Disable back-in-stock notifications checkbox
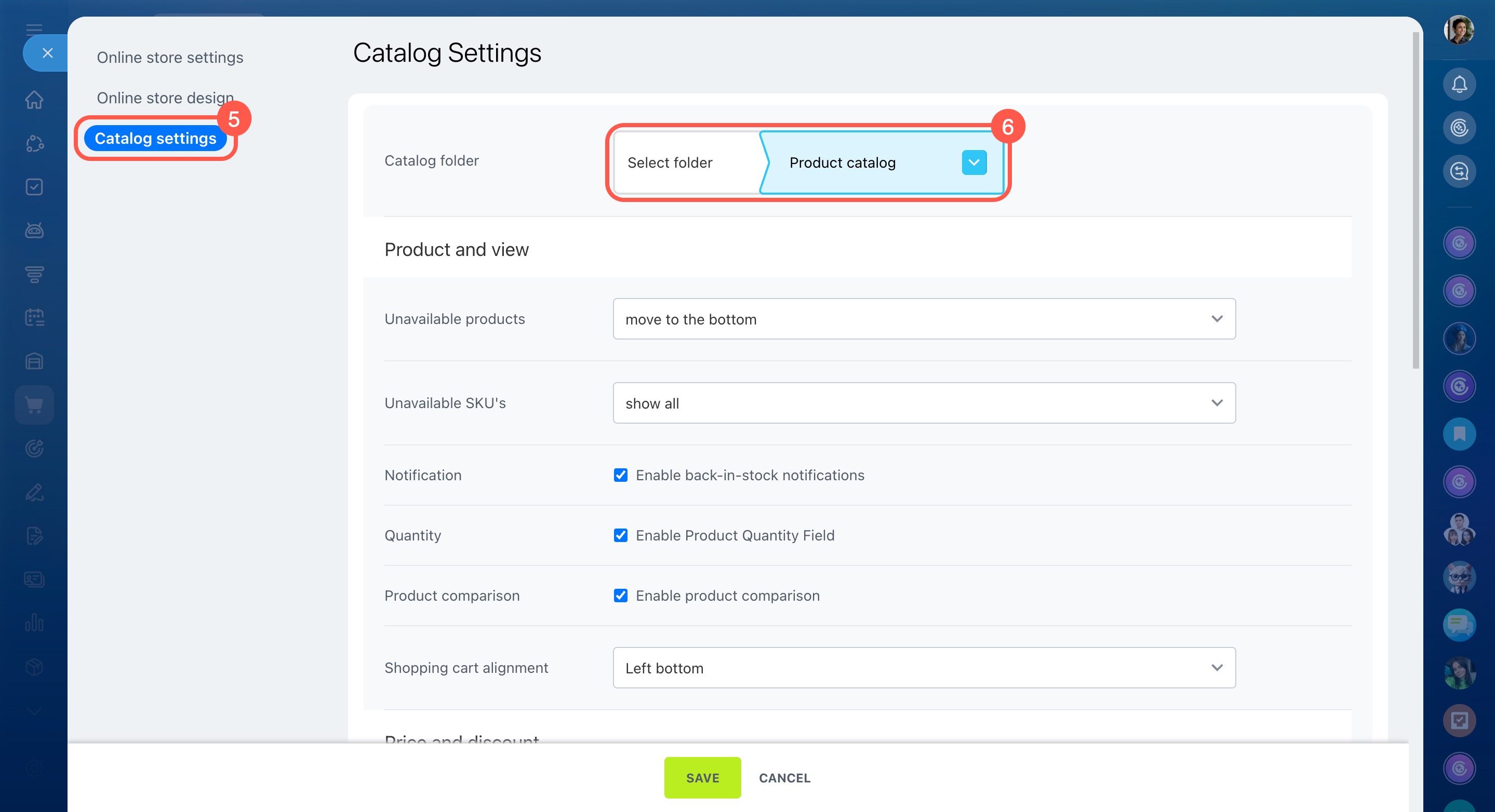This screenshot has height=812, width=1495. [x=620, y=475]
